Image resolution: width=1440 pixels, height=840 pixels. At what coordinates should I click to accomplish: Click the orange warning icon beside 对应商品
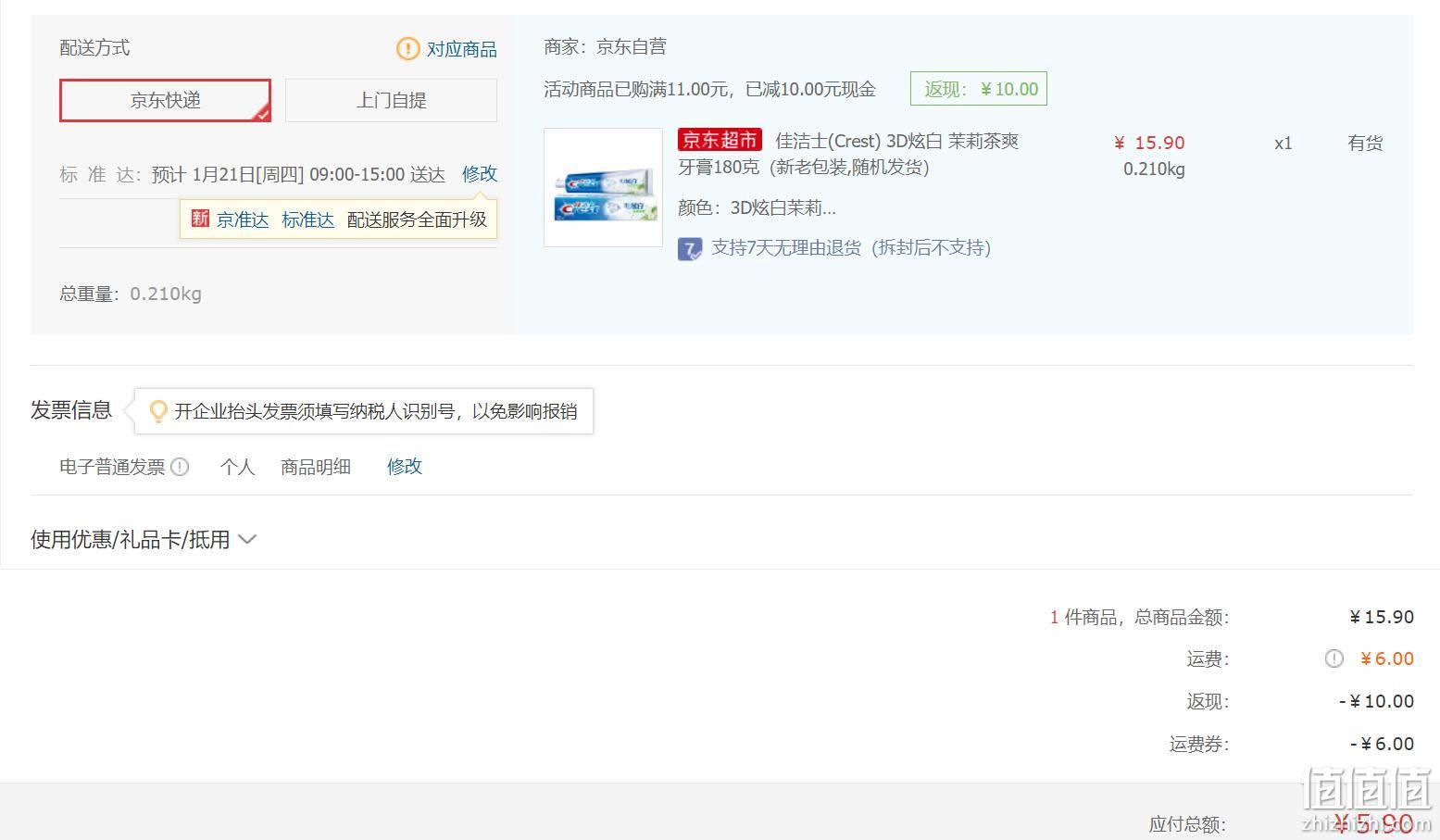pos(407,48)
